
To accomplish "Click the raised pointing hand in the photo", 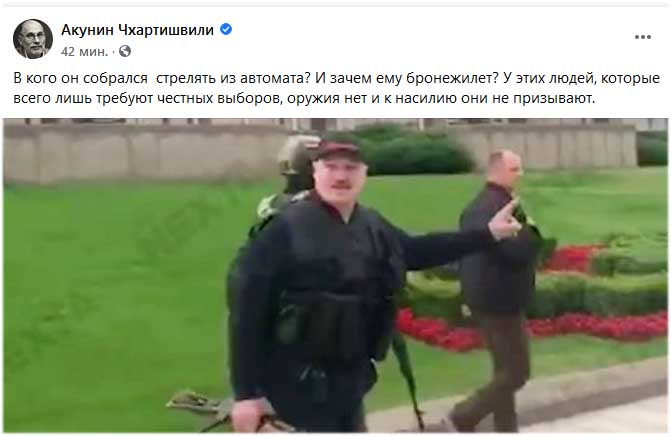I will pos(505,219).
